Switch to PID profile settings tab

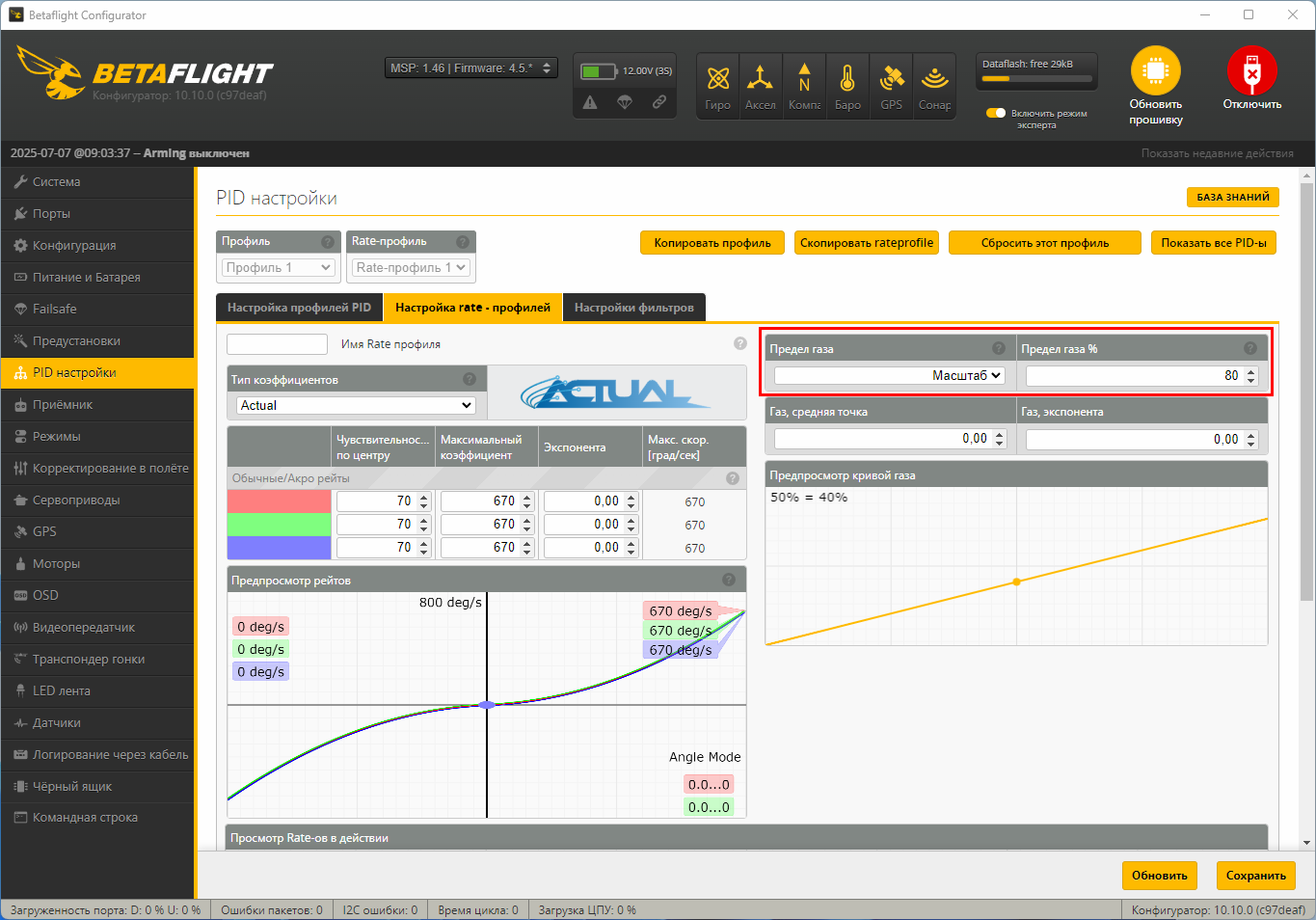[x=299, y=308]
